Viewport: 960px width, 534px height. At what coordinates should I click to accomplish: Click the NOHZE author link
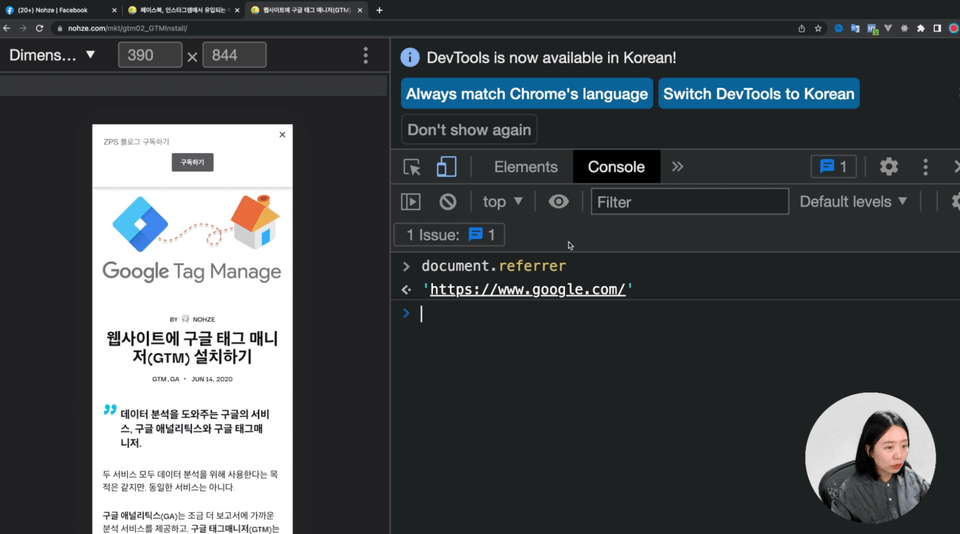pos(204,319)
